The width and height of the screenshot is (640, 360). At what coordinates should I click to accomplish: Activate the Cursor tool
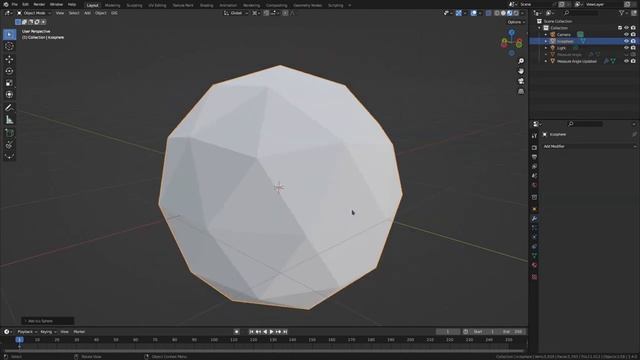tap(9, 47)
